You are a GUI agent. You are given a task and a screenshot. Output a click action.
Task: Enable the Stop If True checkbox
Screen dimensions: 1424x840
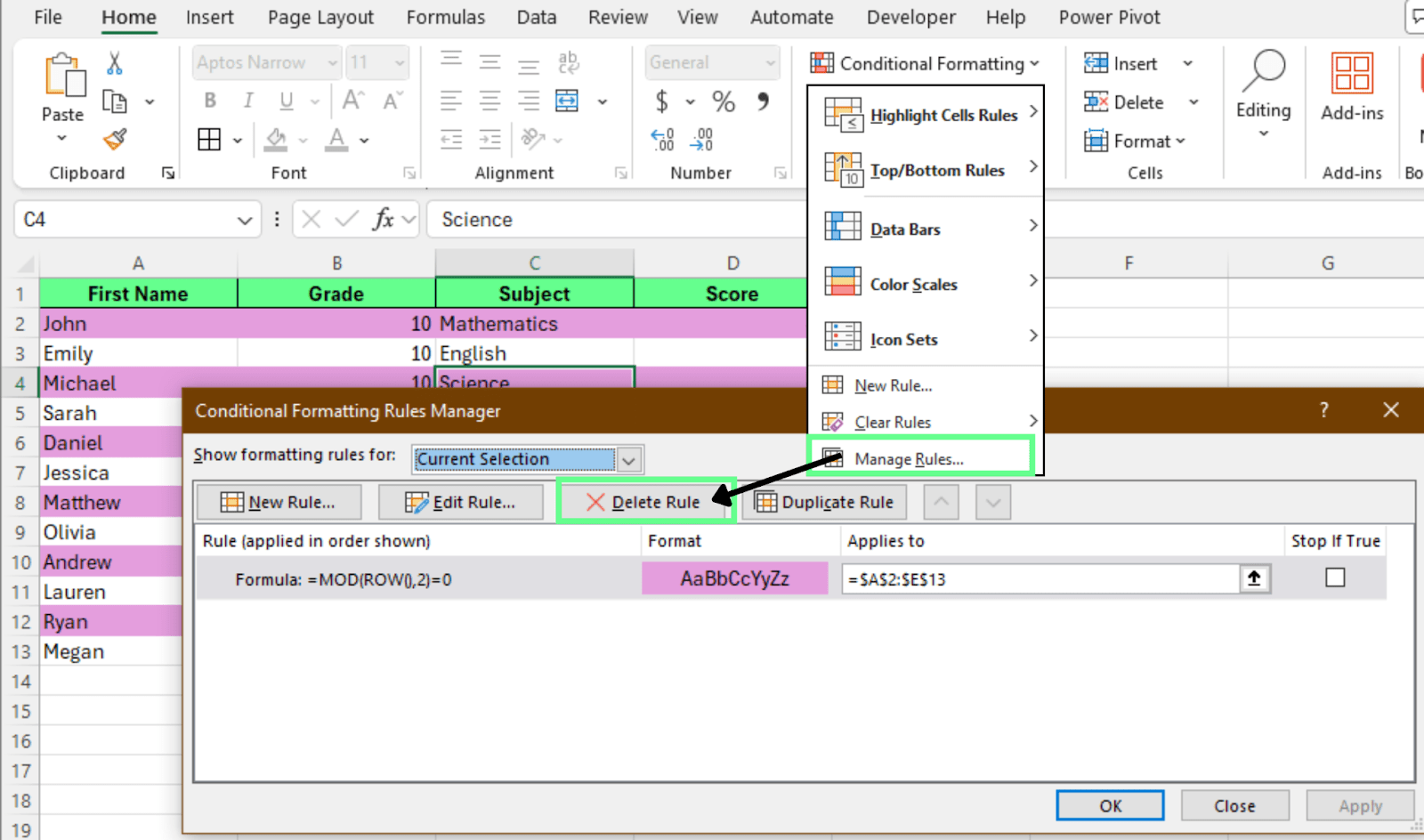[x=1335, y=577]
